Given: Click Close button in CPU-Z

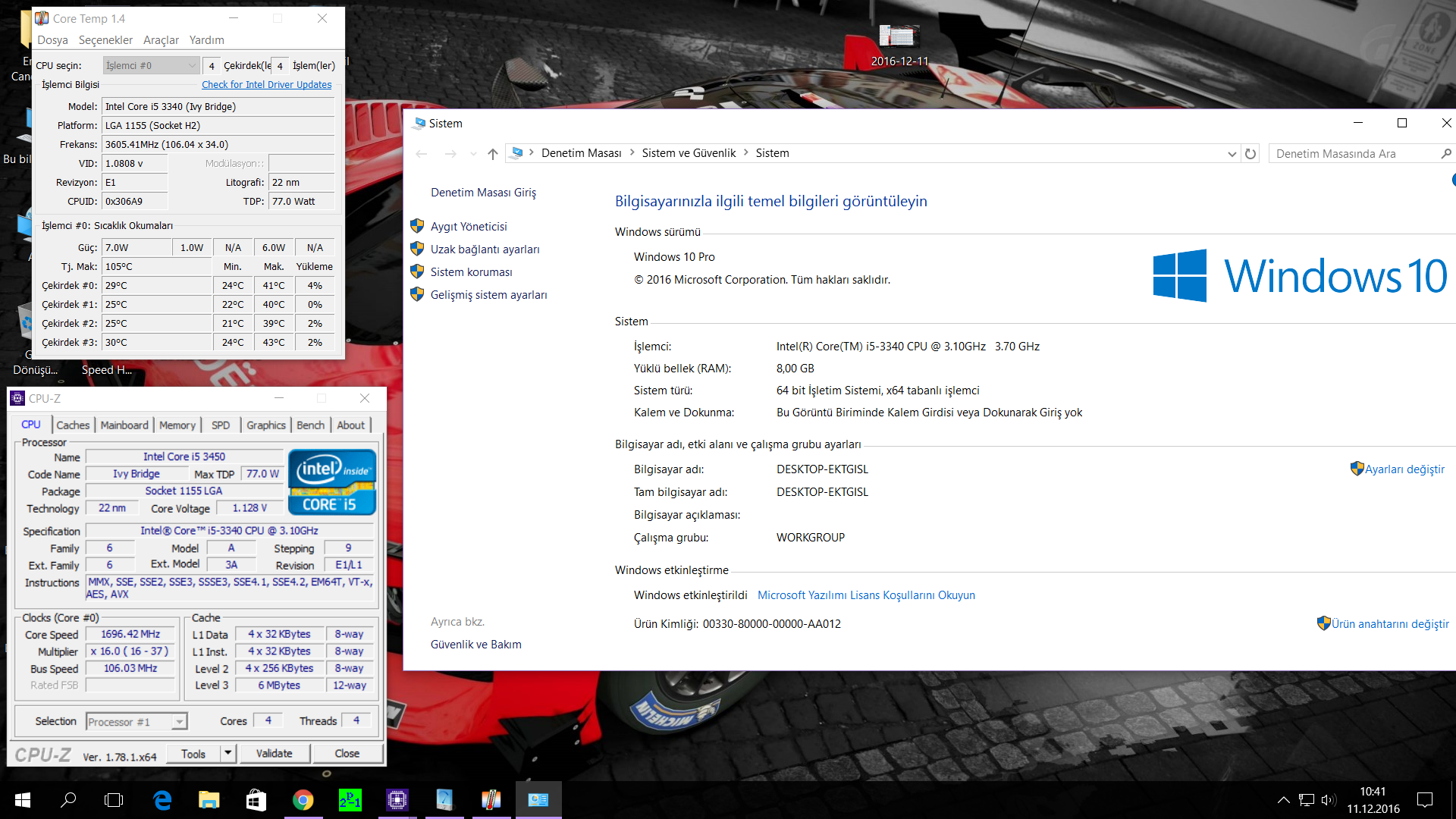Looking at the screenshot, I should 347,754.
